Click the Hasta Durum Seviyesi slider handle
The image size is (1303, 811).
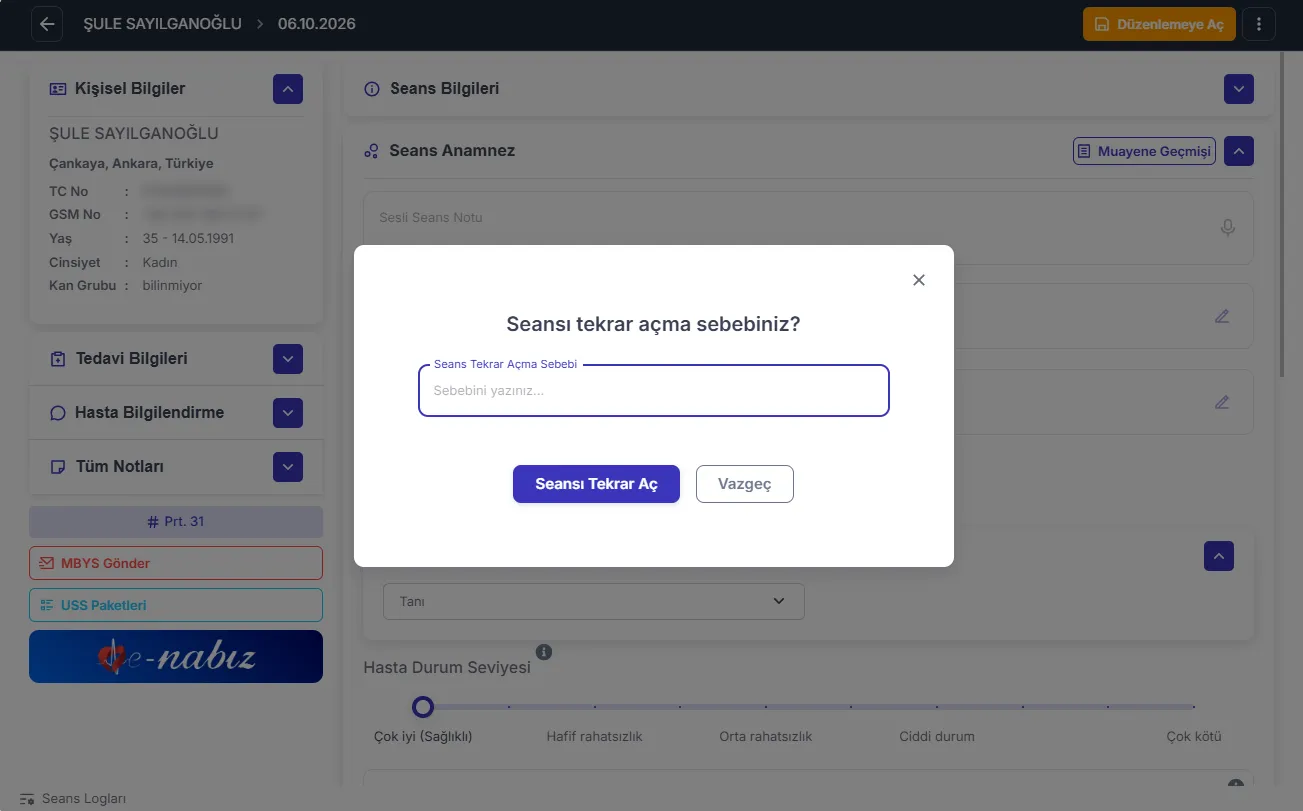(423, 707)
